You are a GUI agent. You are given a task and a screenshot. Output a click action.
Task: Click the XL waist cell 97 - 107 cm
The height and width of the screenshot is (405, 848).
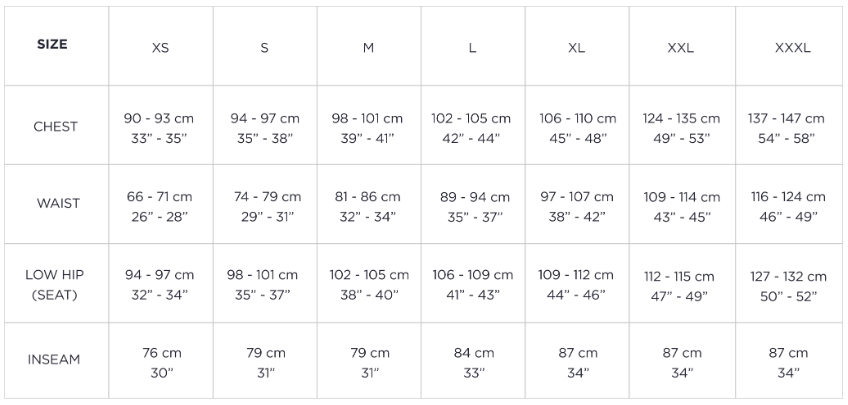(576, 206)
